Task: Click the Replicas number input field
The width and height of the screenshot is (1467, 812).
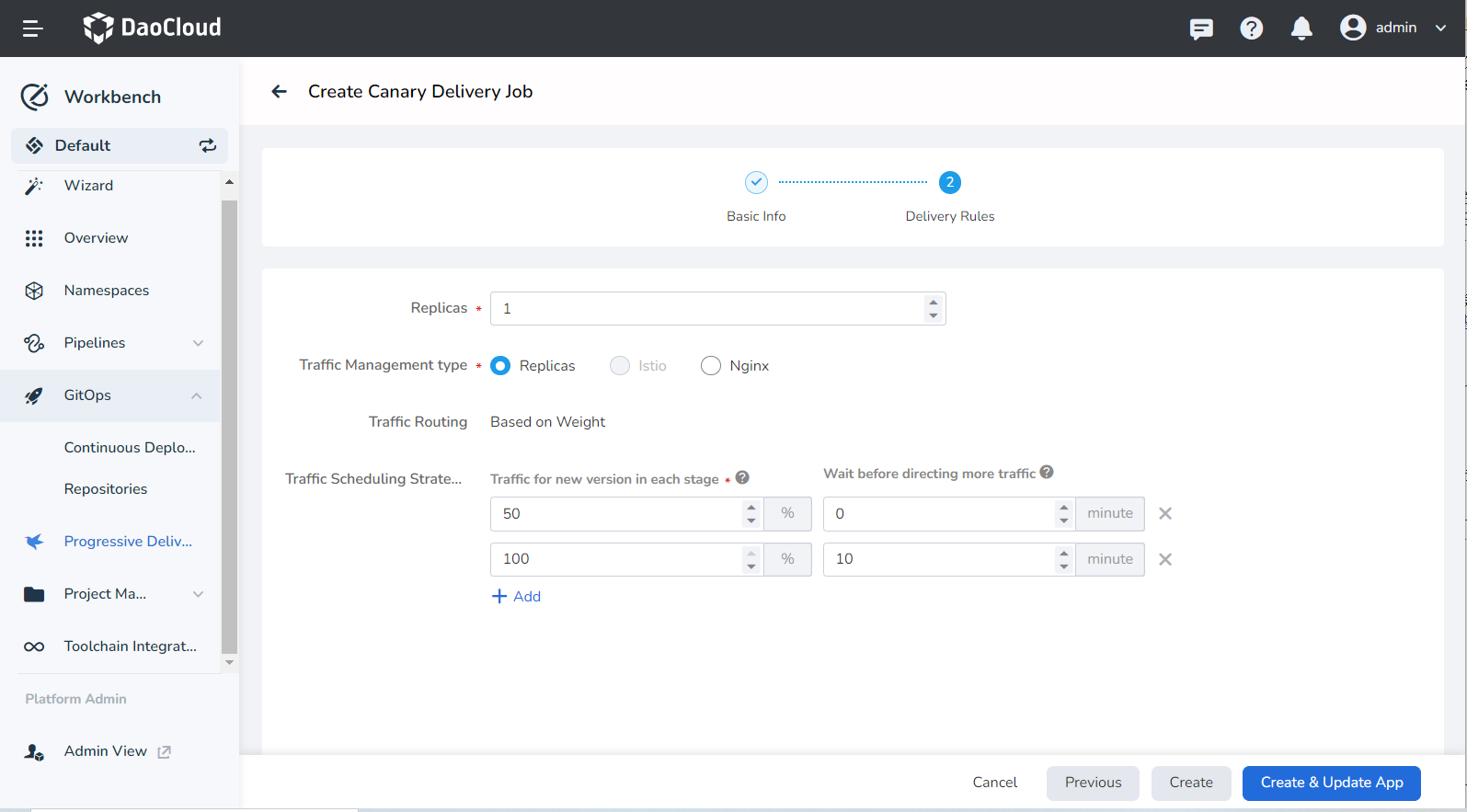Action: (708, 309)
